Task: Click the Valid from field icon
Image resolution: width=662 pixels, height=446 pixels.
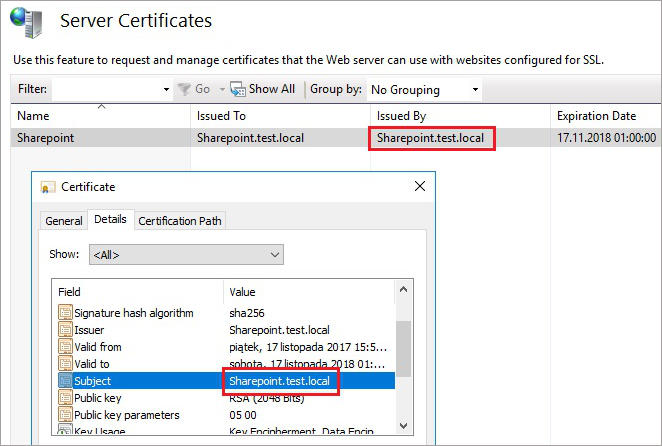Action: point(65,347)
